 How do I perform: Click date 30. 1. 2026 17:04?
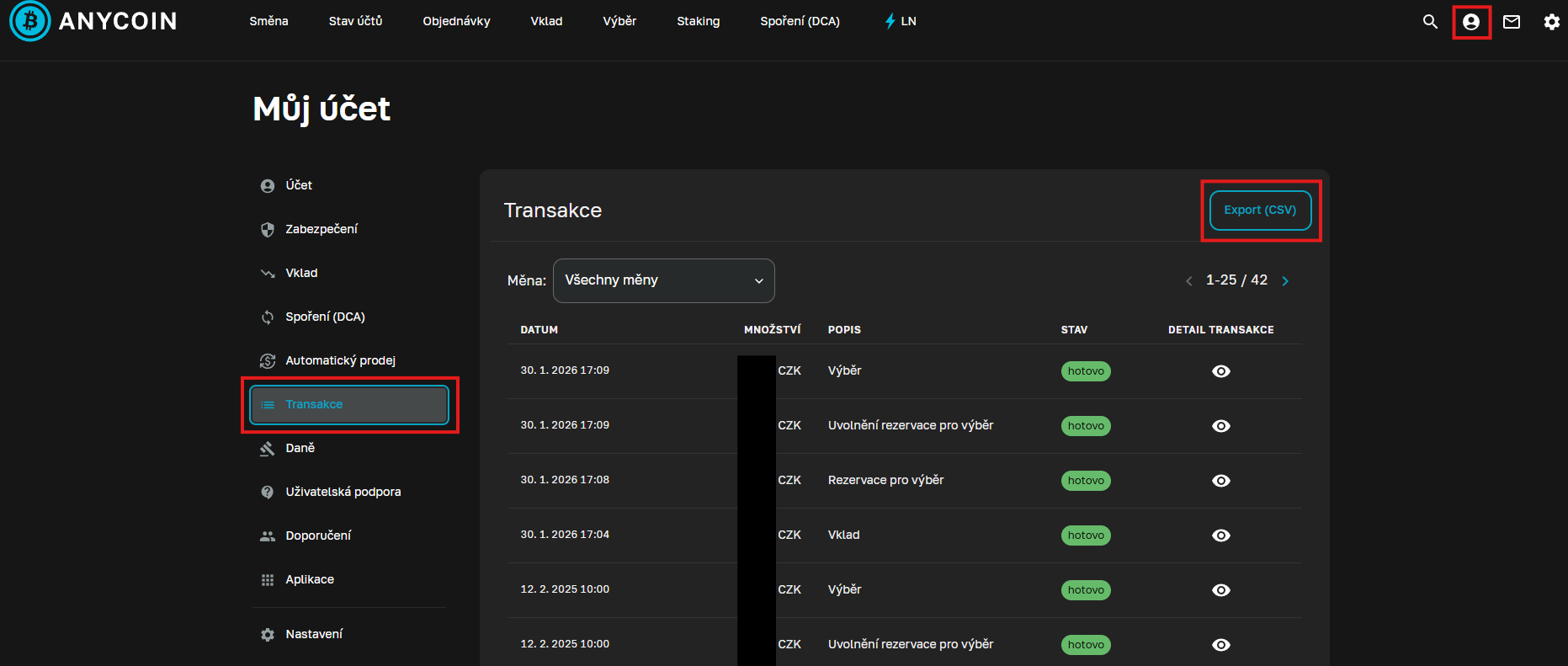click(x=565, y=535)
